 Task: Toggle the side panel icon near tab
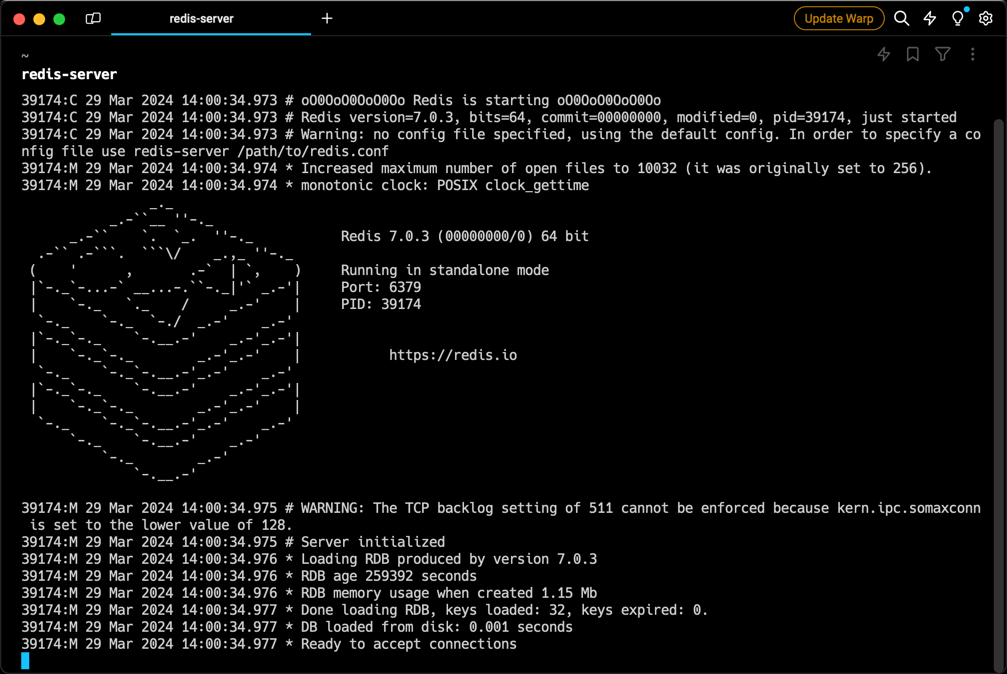pyautogui.click(x=93, y=19)
